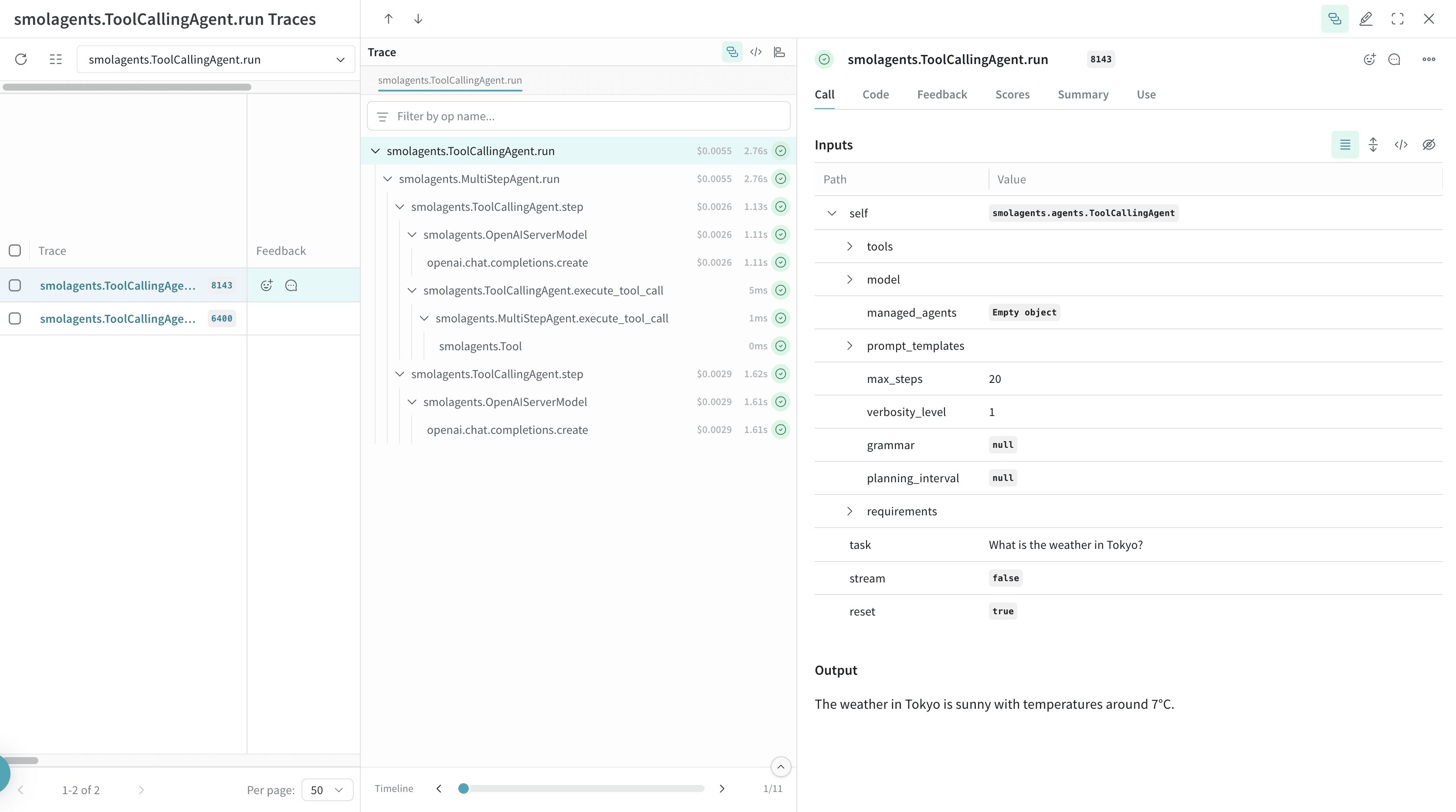Switch to the Use tab
This screenshot has width=1456, height=812.
coord(1146,95)
